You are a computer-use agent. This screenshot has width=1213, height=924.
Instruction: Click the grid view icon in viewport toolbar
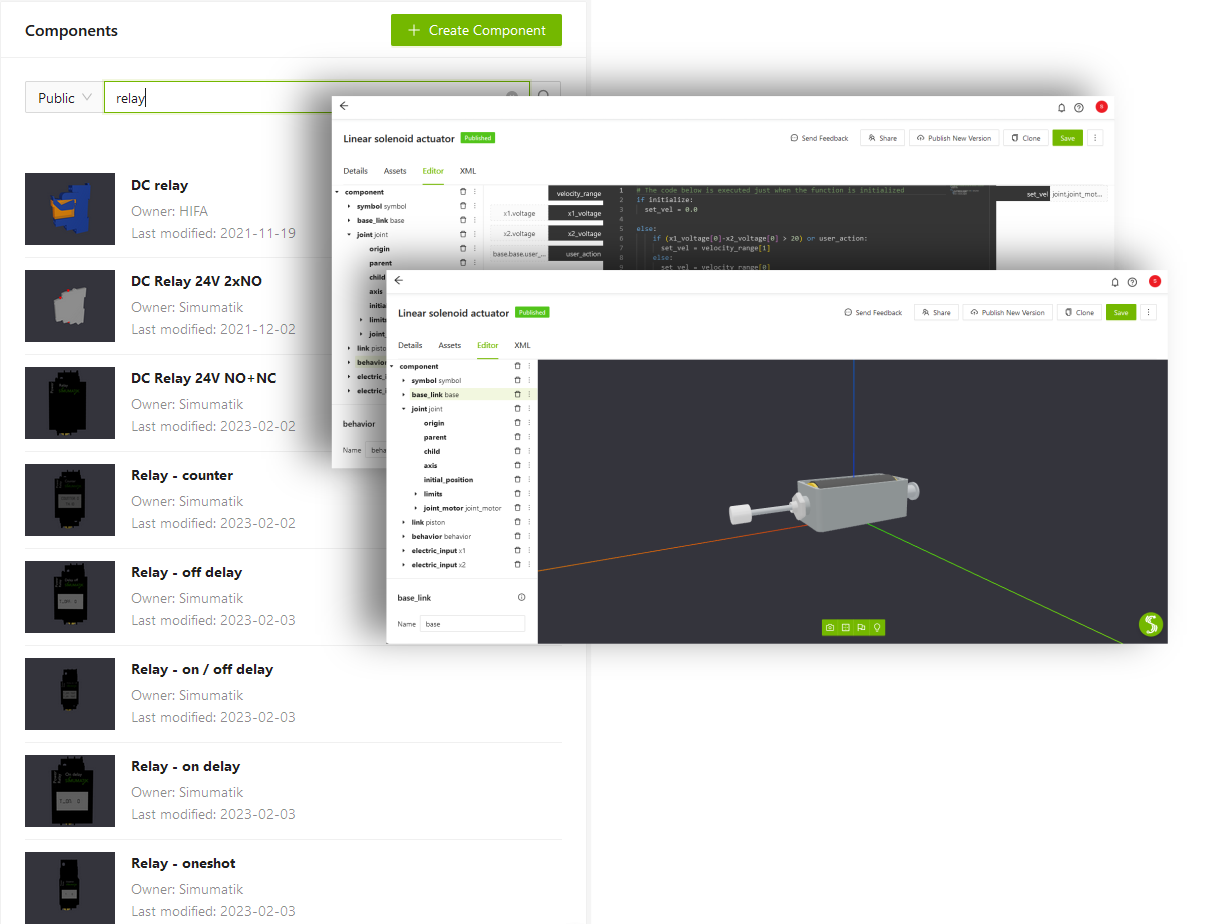[x=845, y=628]
